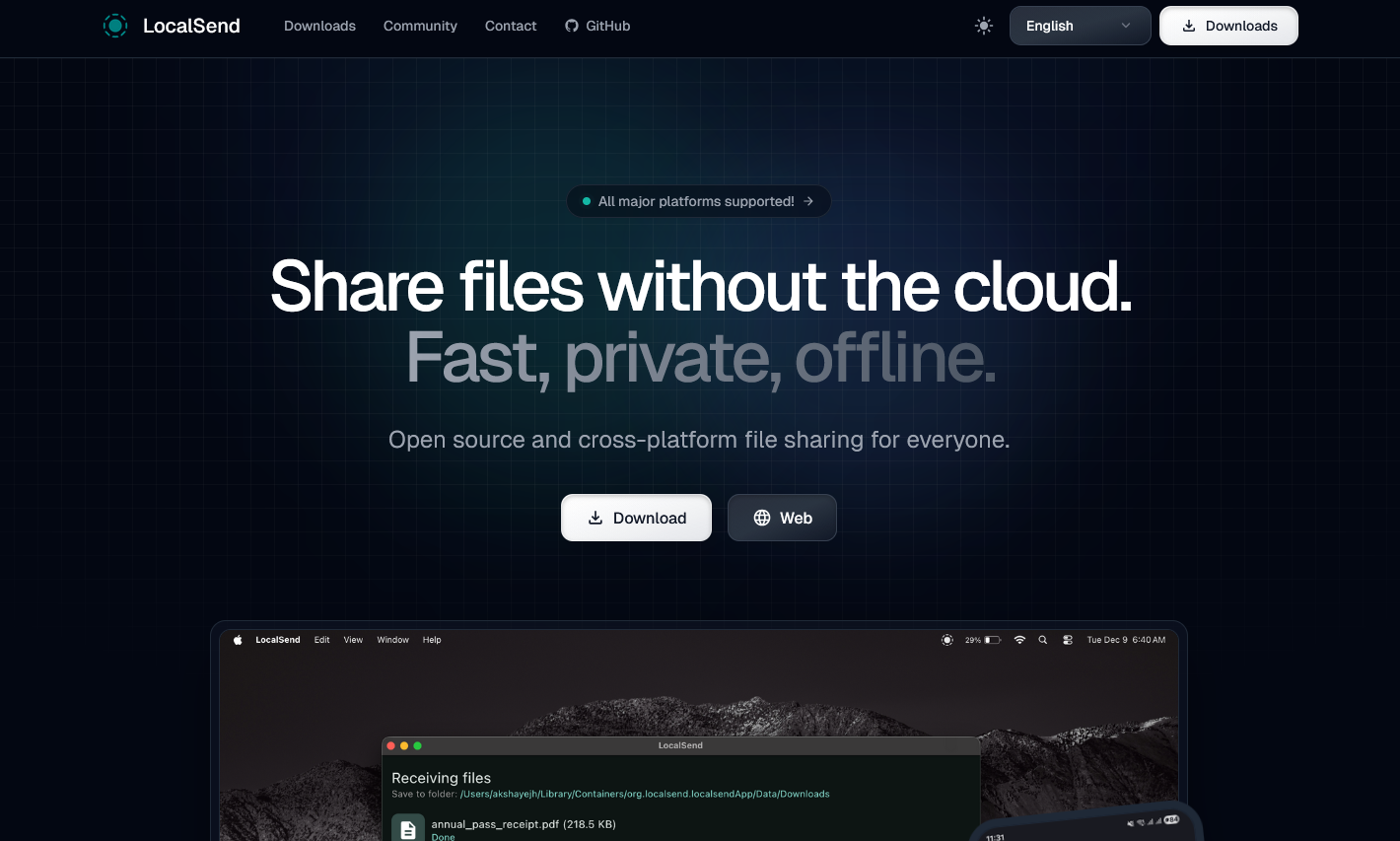This screenshot has width=1400, height=841.
Task: Click the Apple menu icon in mockup
Action: 238,640
